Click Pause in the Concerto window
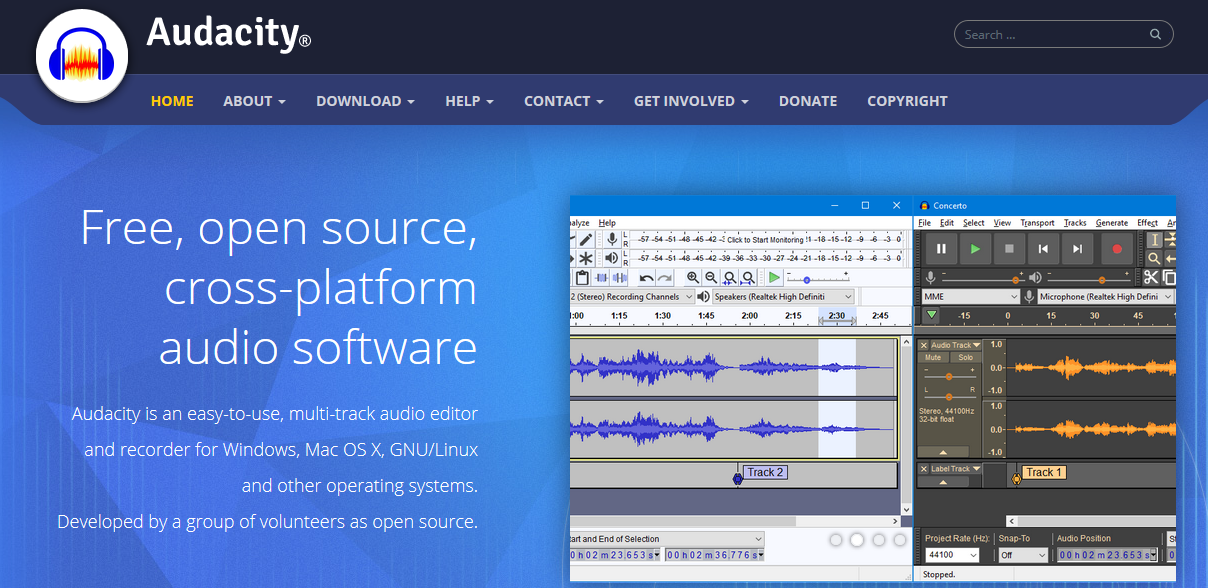 coord(941,249)
